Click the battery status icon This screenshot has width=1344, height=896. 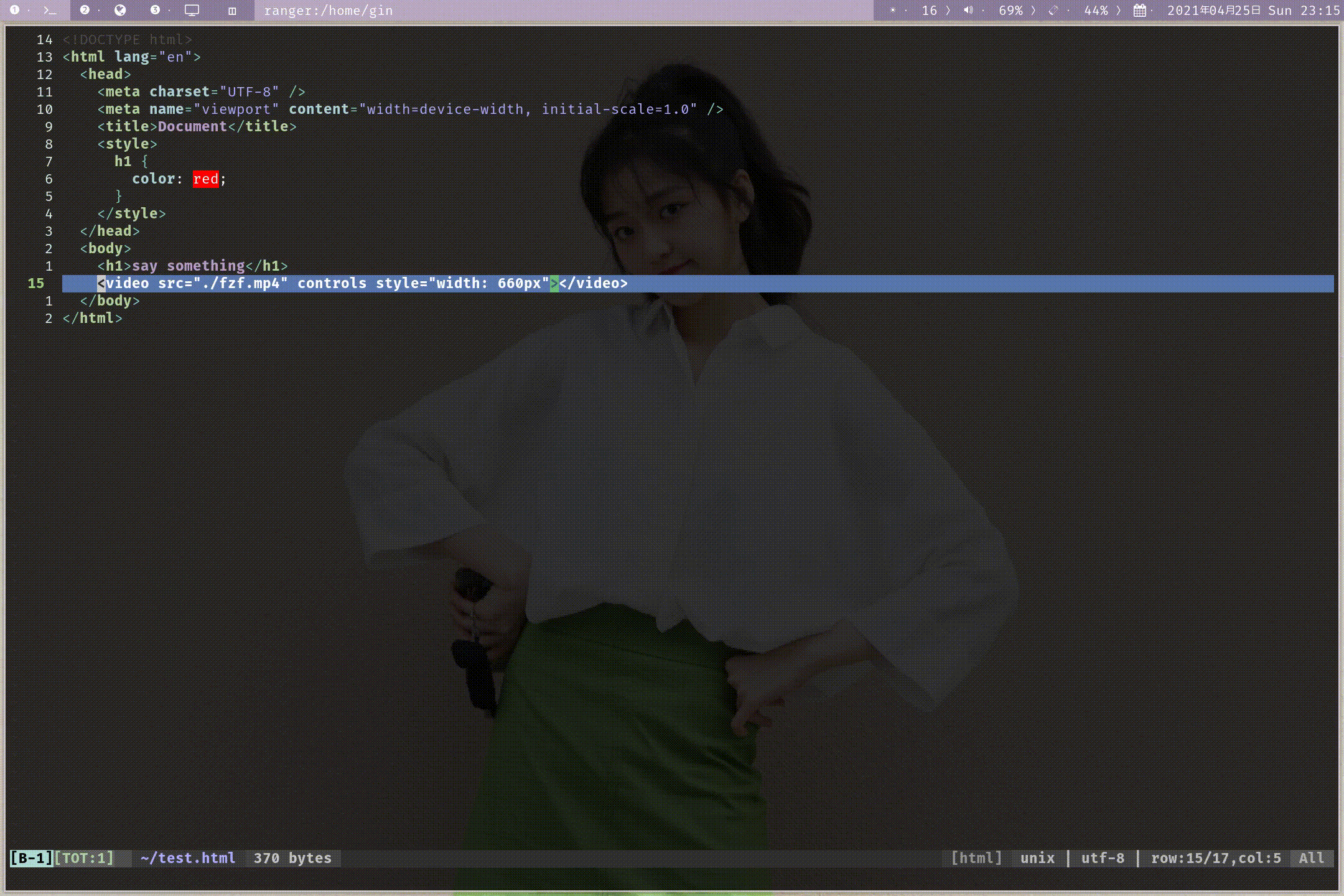pyautogui.click(x=1053, y=11)
